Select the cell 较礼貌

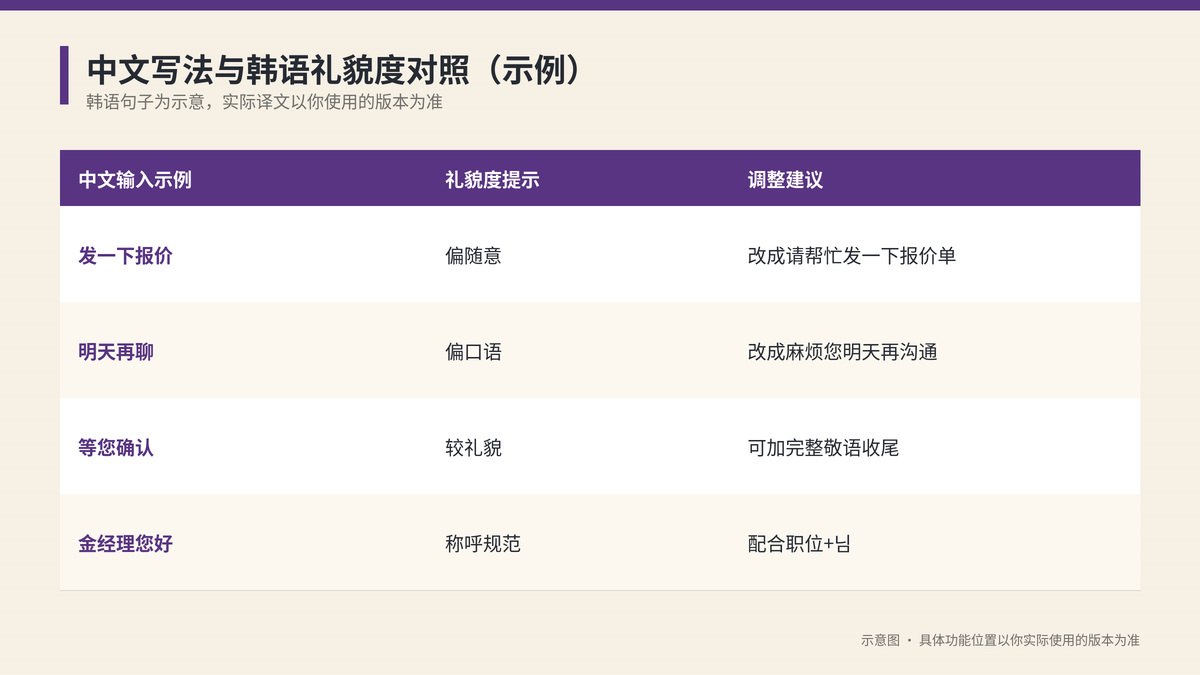coord(473,448)
